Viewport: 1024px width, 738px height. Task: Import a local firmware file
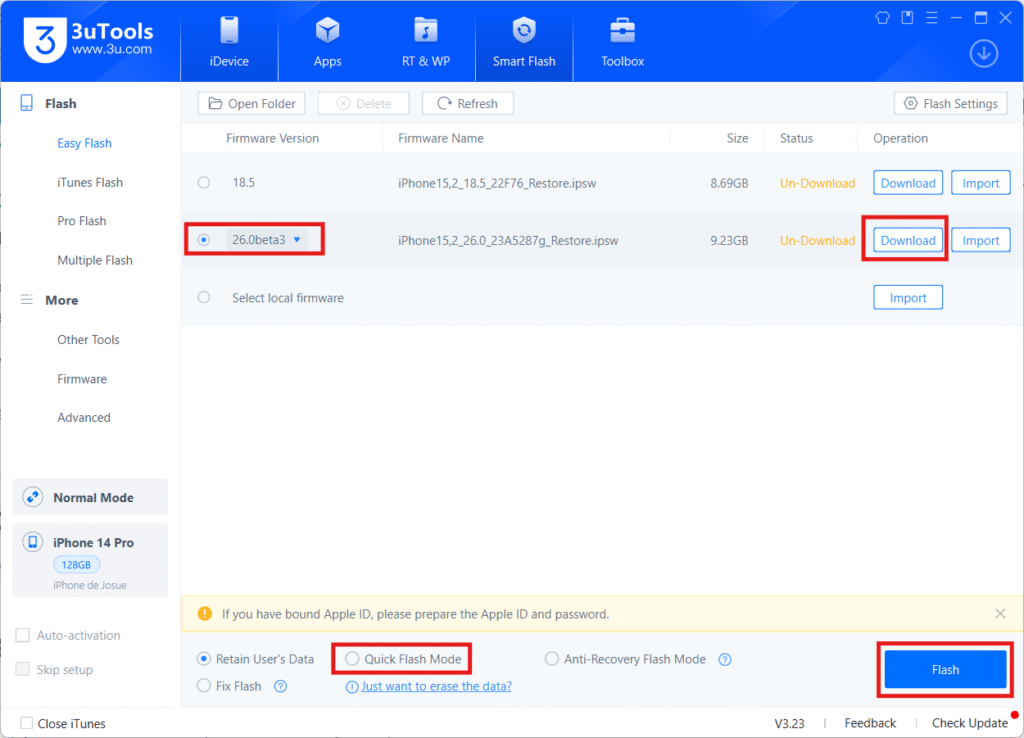coord(908,297)
